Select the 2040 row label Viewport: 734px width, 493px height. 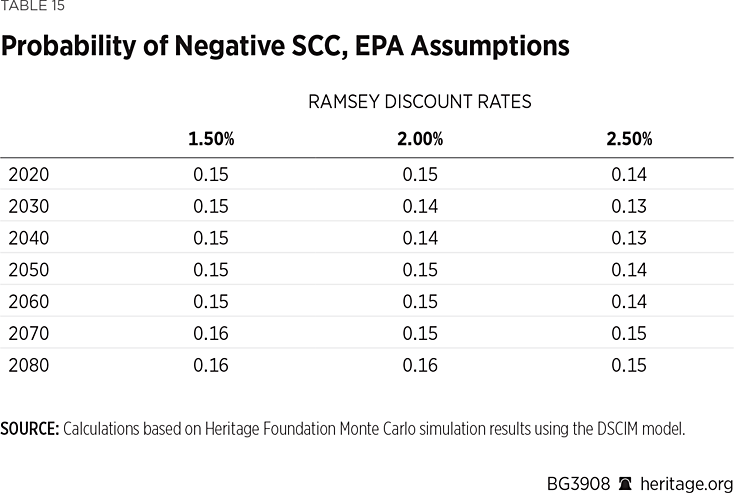(x=28, y=238)
